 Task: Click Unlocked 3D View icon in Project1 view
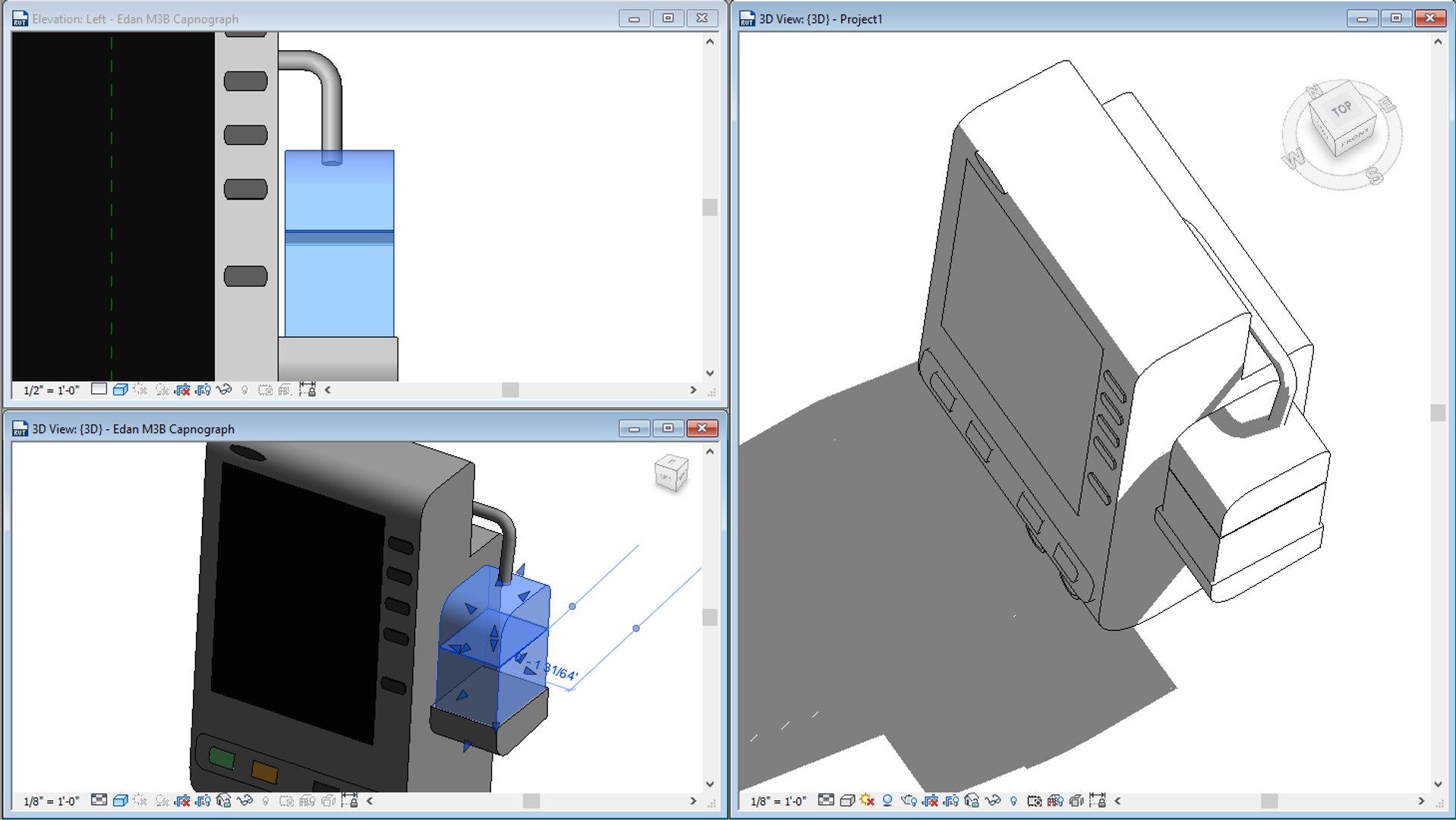972,800
